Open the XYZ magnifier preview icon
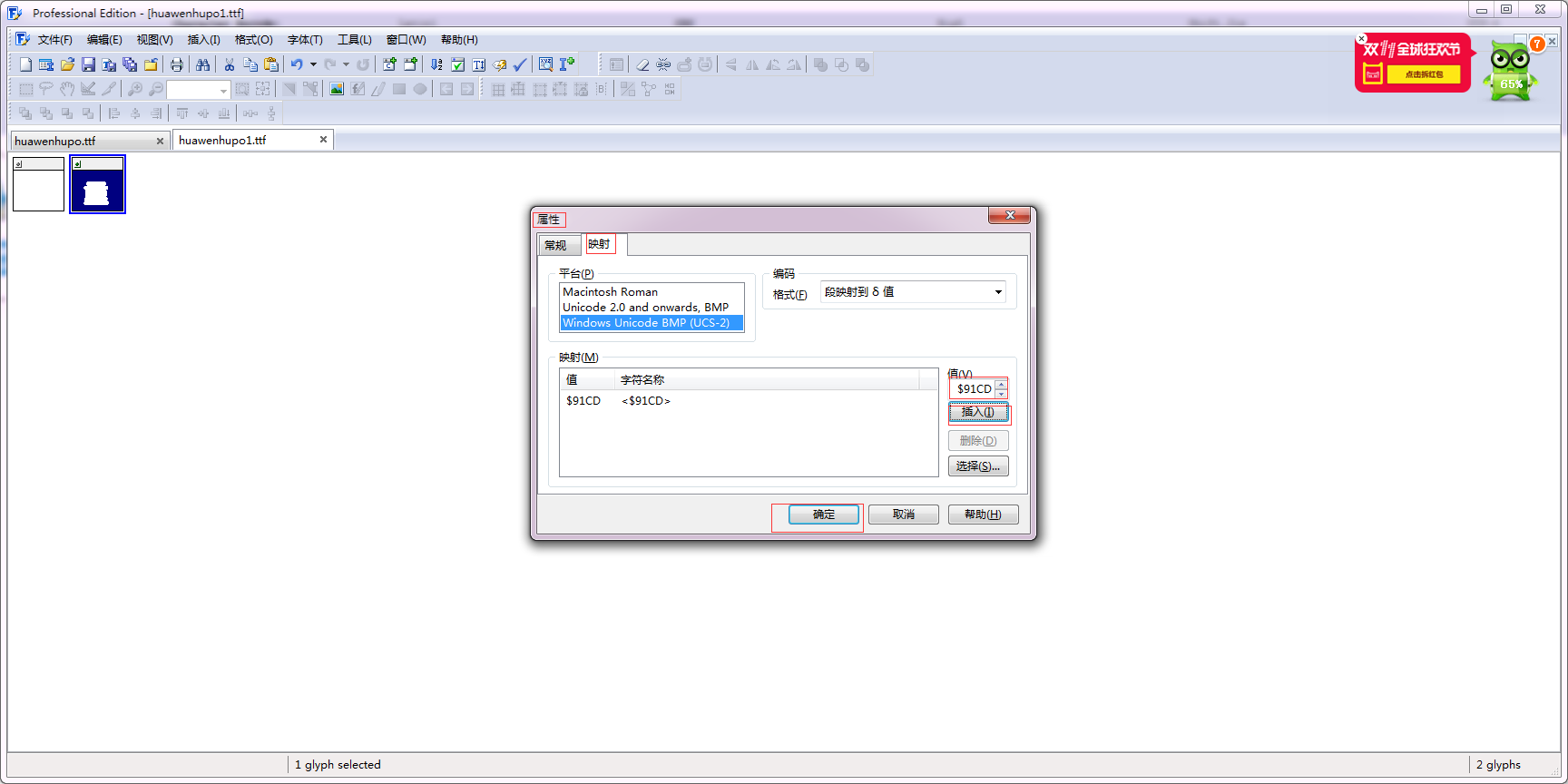 click(x=545, y=64)
